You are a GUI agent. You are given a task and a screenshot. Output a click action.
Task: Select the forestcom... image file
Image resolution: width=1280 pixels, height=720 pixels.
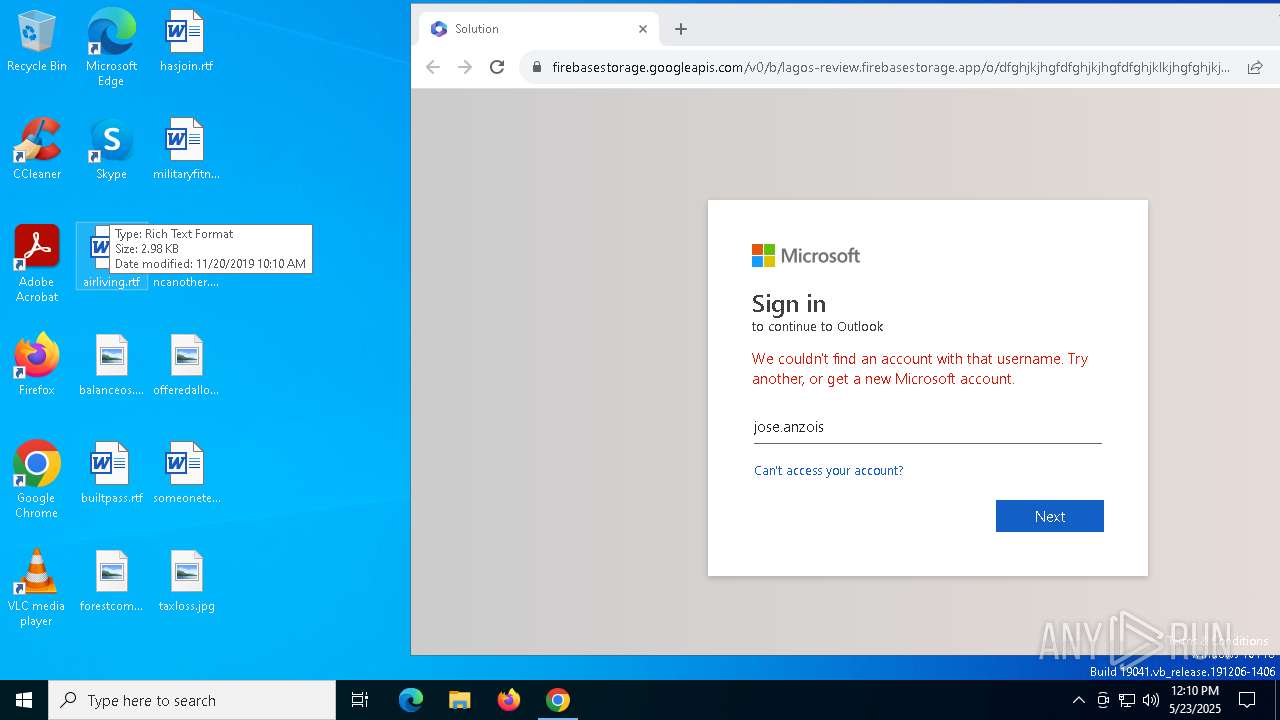tap(111, 581)
